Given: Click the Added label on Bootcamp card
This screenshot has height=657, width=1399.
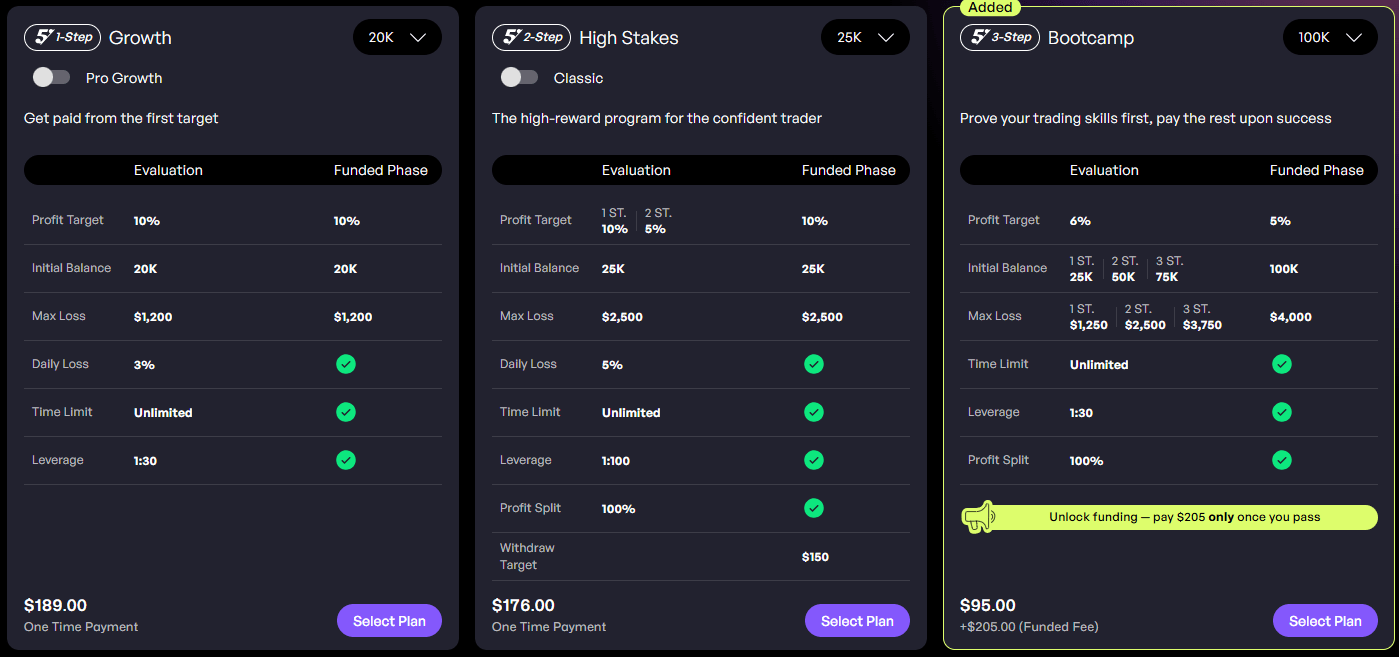Looking at the screenshot, I should point(990,7).
